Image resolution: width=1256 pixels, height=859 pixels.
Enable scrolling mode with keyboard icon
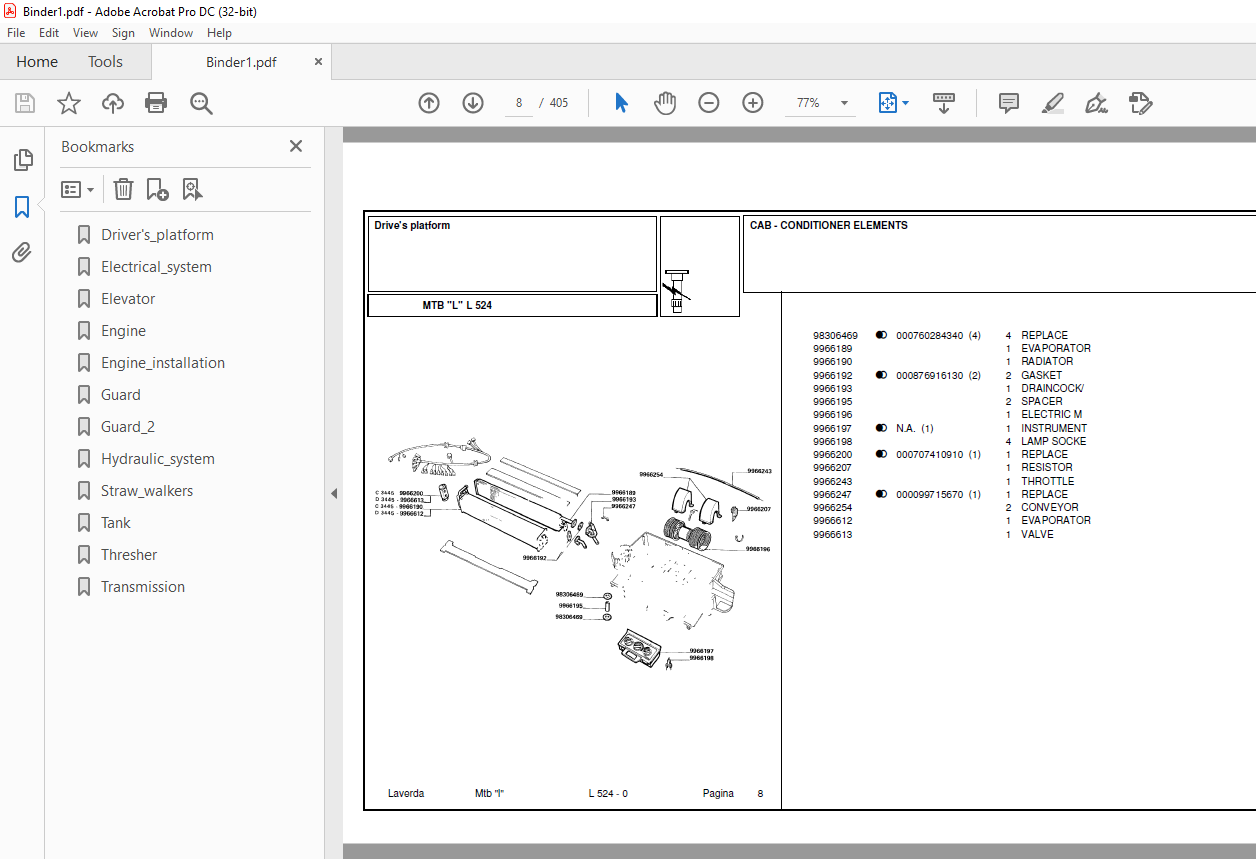click(944, 103)
